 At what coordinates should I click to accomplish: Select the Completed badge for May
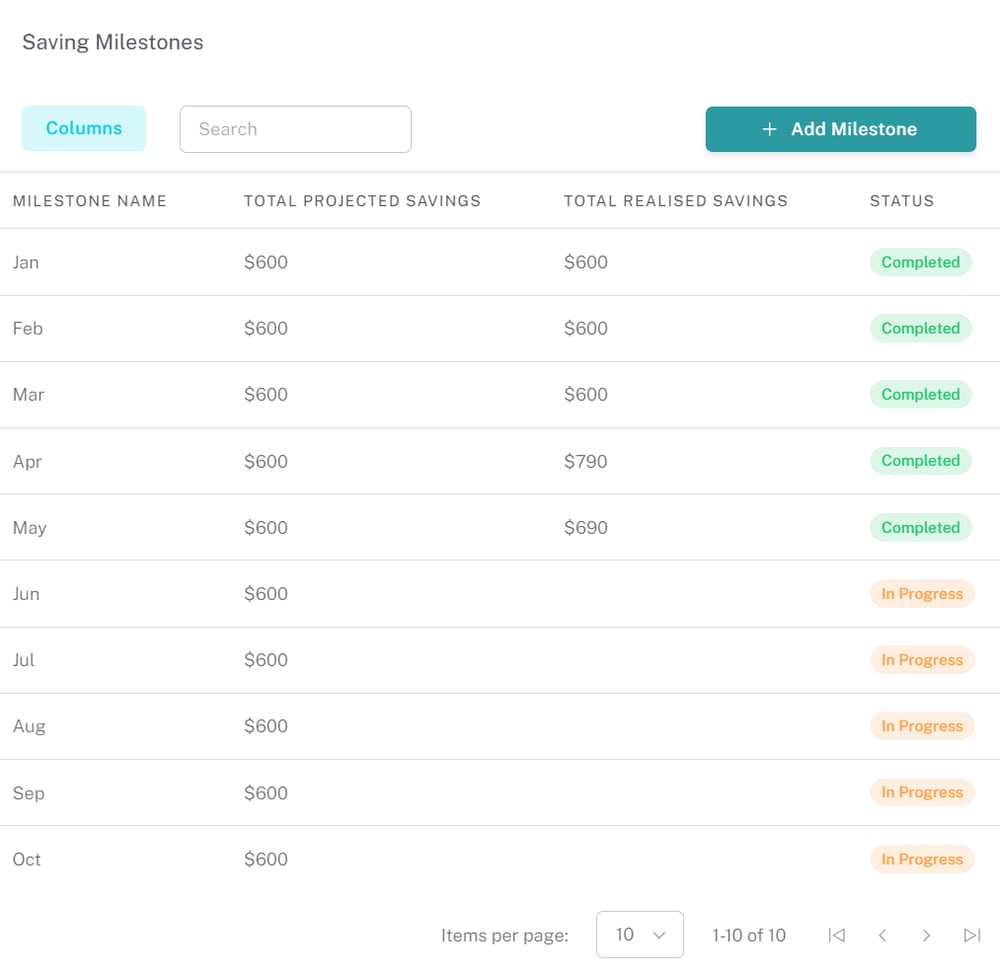tap(920, 527)
